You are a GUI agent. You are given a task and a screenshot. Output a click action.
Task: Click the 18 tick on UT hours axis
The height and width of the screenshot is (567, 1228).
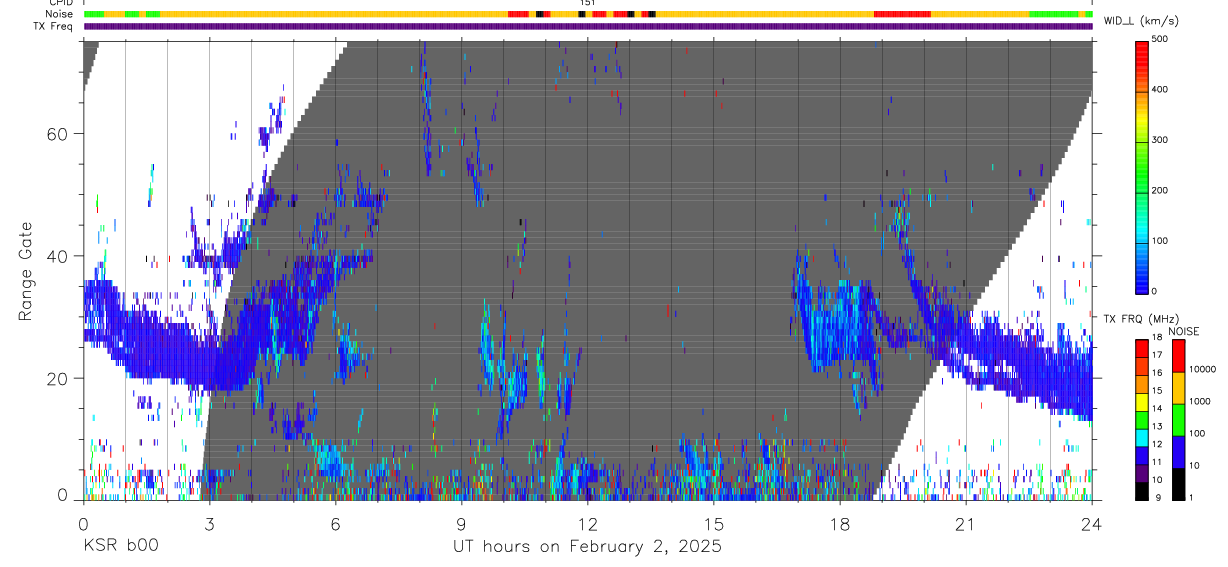(x=839, y=524)
